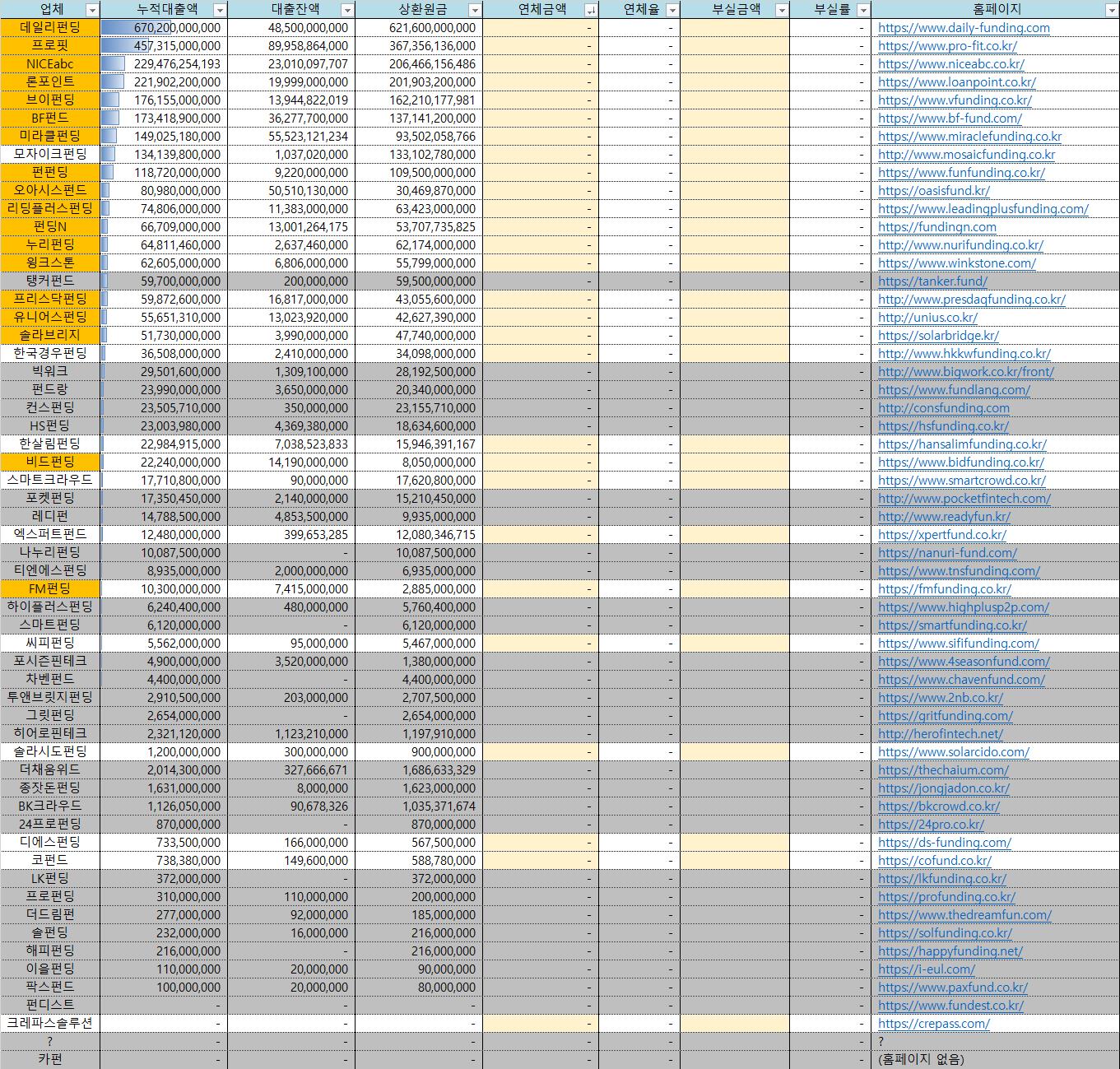Open the 부실률 column filter dropdown
Image resolution: width=1120 pixels, height=1069 pixels.
click(862, 10)
